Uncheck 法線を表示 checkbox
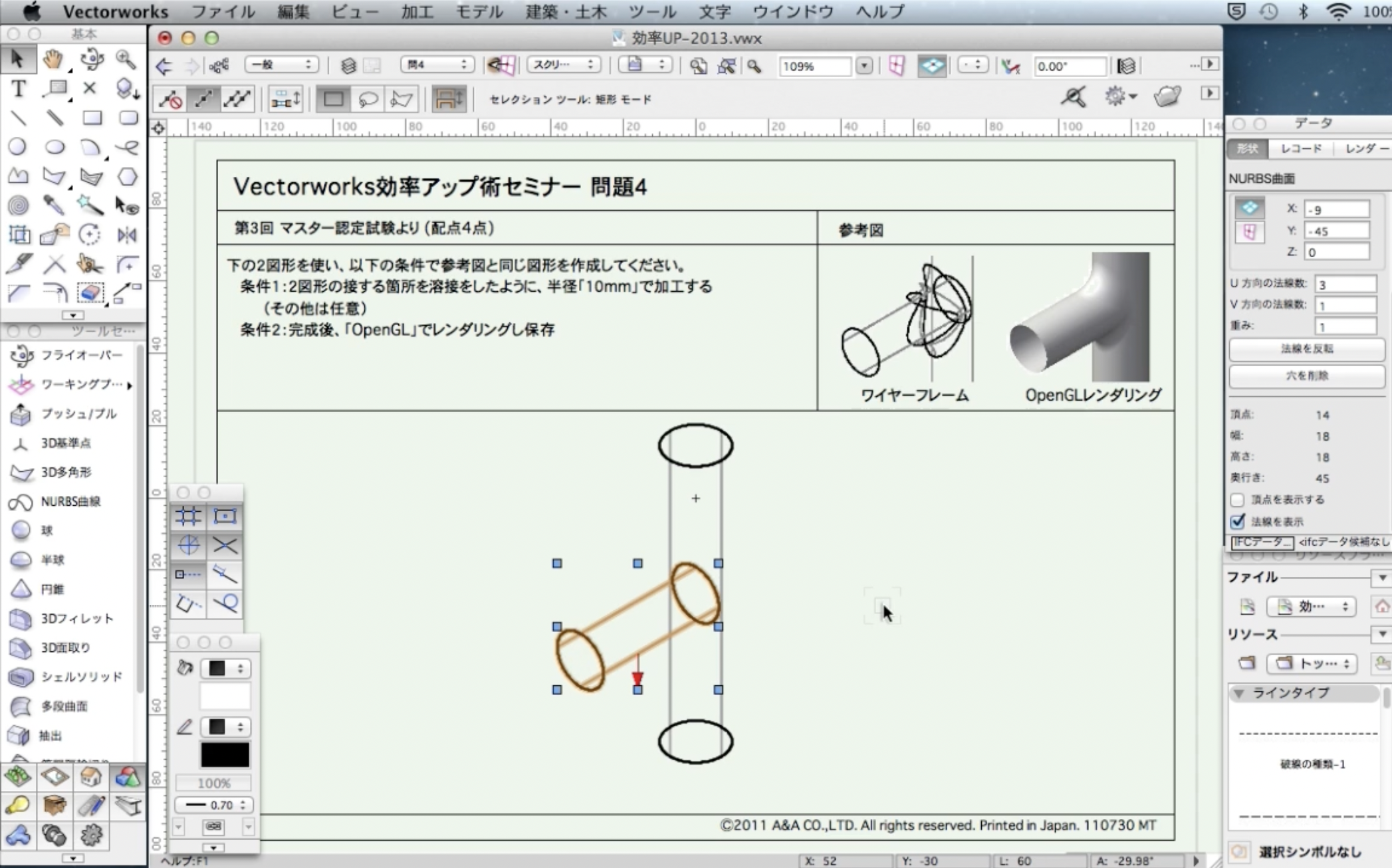 click(1237, 521)
